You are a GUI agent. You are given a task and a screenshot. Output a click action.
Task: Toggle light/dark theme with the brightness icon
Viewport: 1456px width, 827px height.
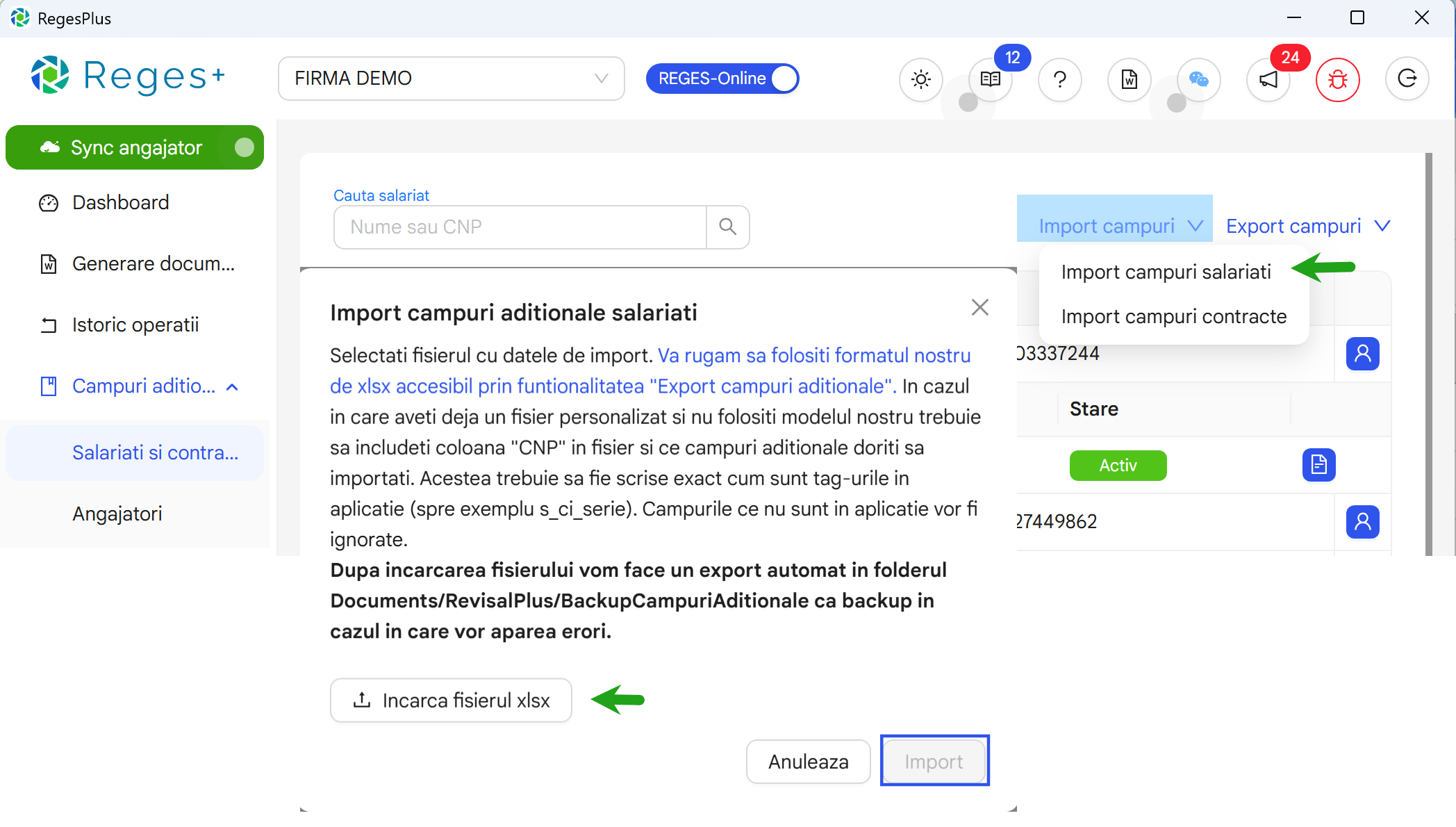[920, 79]
